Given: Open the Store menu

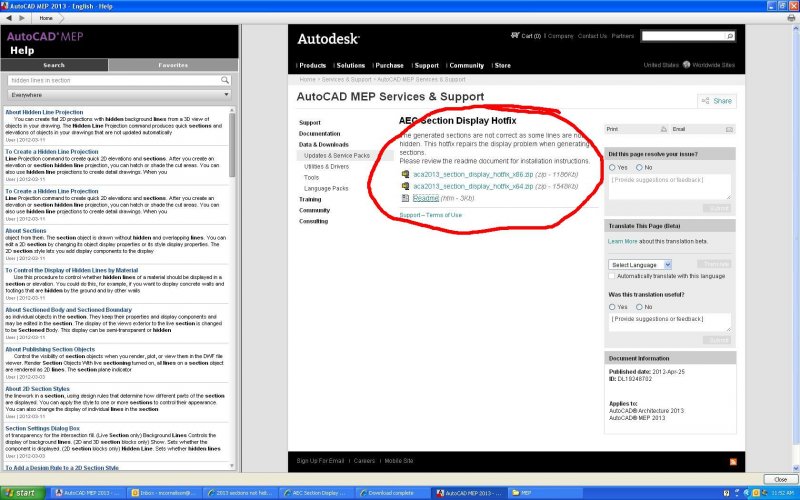Looking at the screenshot, I should [502, 65].
